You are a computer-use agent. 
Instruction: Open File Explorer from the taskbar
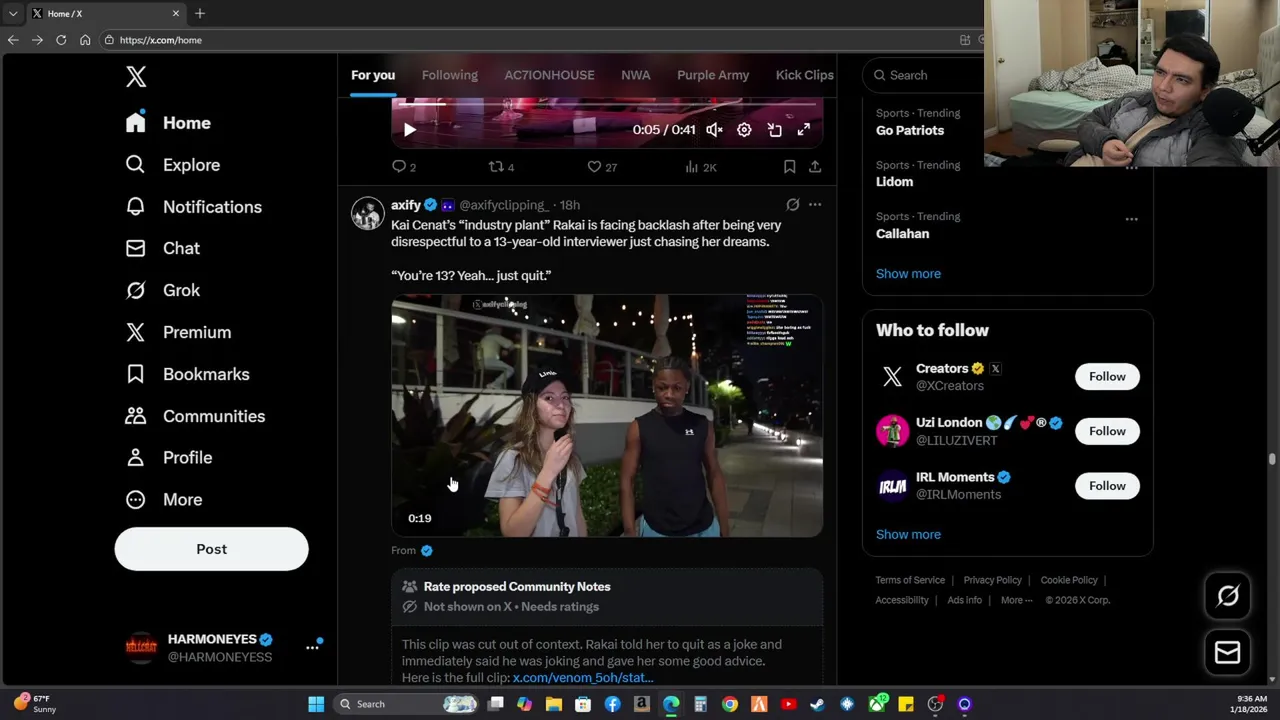coord(554,704)
